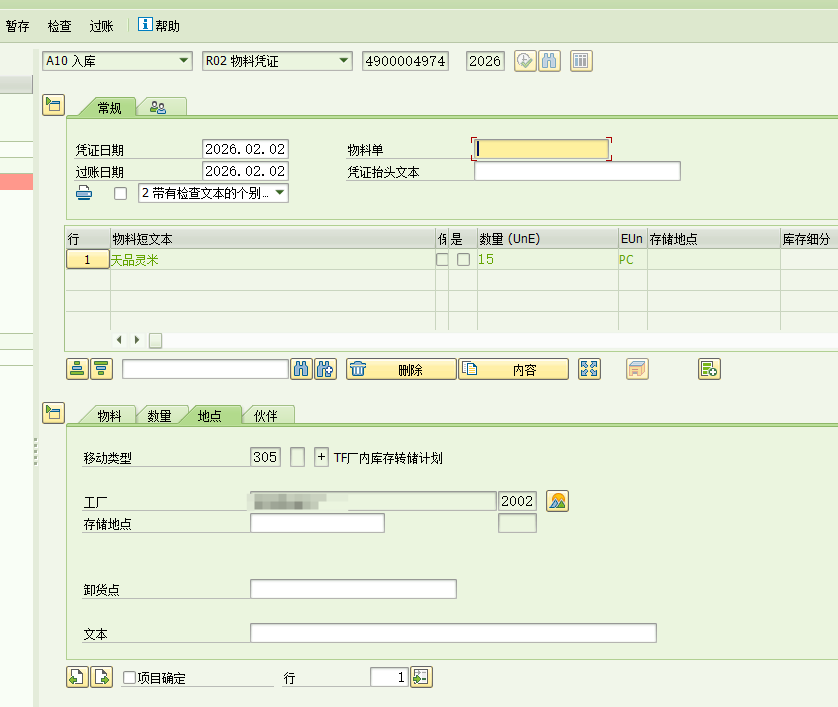Image resolution: width=838 pixels, height=707 pixels.
Task: Click the execute icon beside year 2026
Action: (525, 61)
